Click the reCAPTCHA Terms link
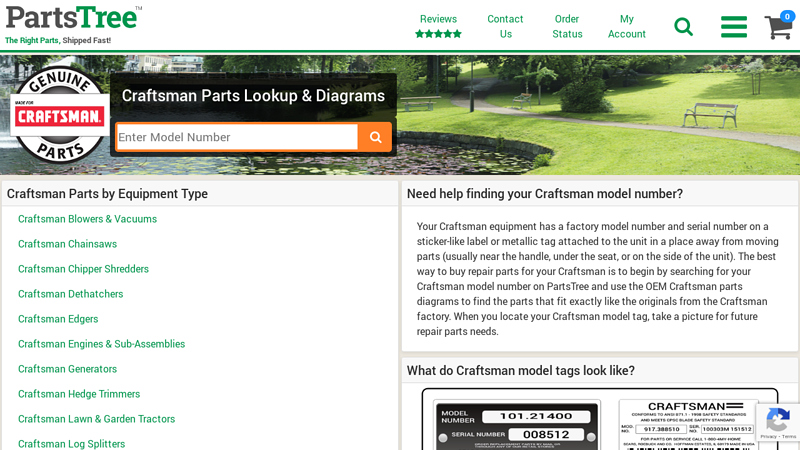This screenshot has height=450, width=800. pyautogui.click(x=789, y=437)
